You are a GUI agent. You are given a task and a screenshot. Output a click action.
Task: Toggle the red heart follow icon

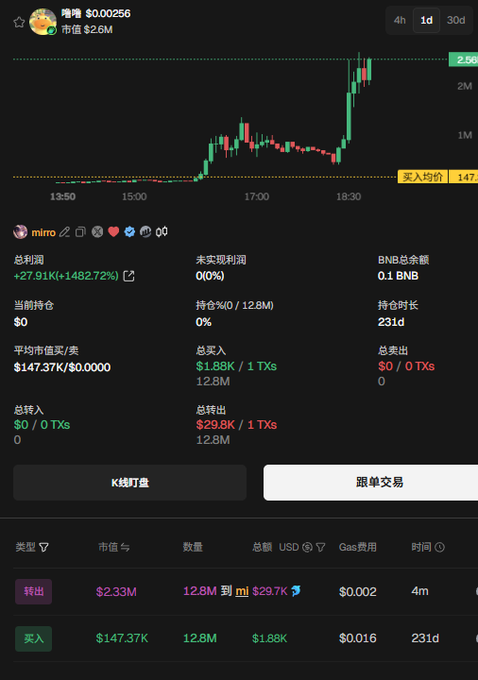(x=114, y=232)
